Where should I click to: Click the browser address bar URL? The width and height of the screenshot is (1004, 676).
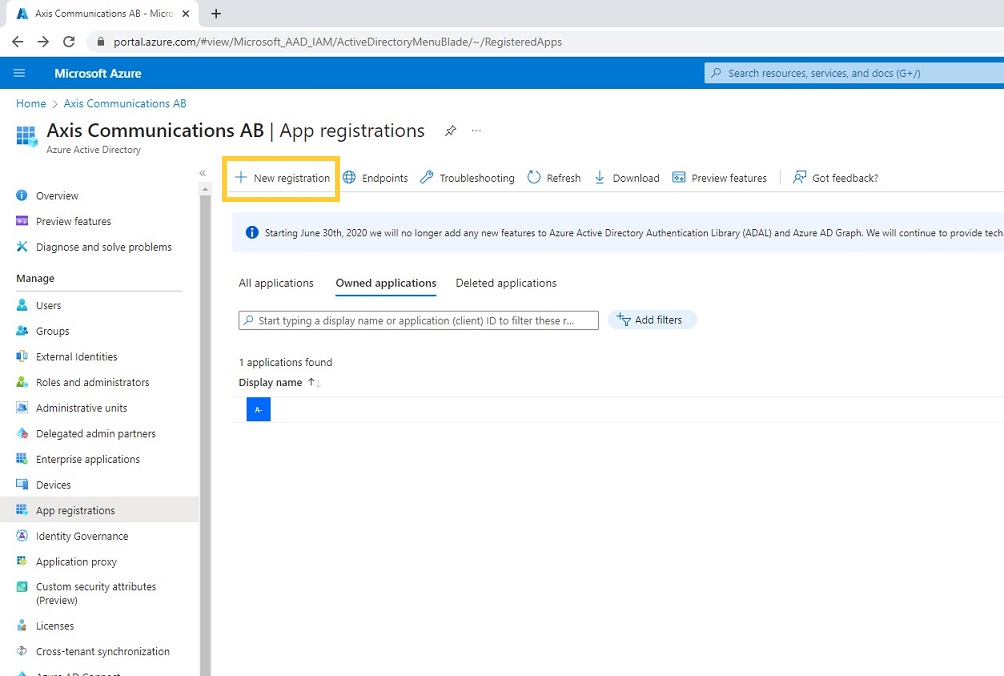tap(337, 42)
